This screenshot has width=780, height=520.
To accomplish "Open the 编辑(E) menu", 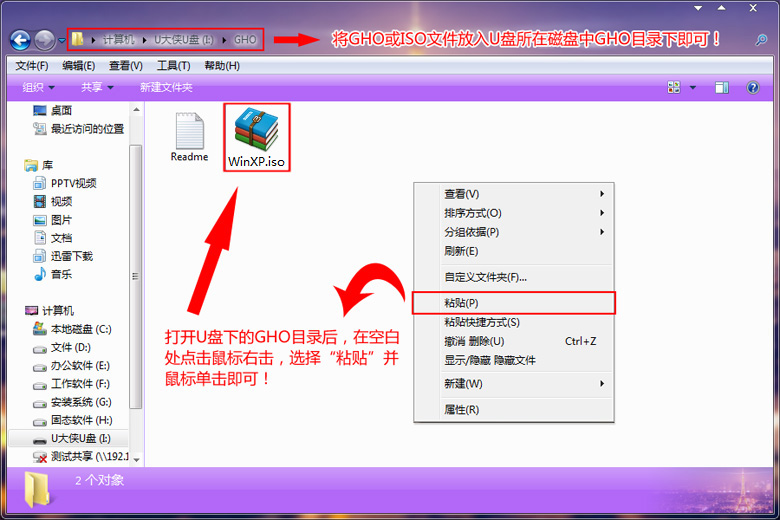I will point(79,66).
